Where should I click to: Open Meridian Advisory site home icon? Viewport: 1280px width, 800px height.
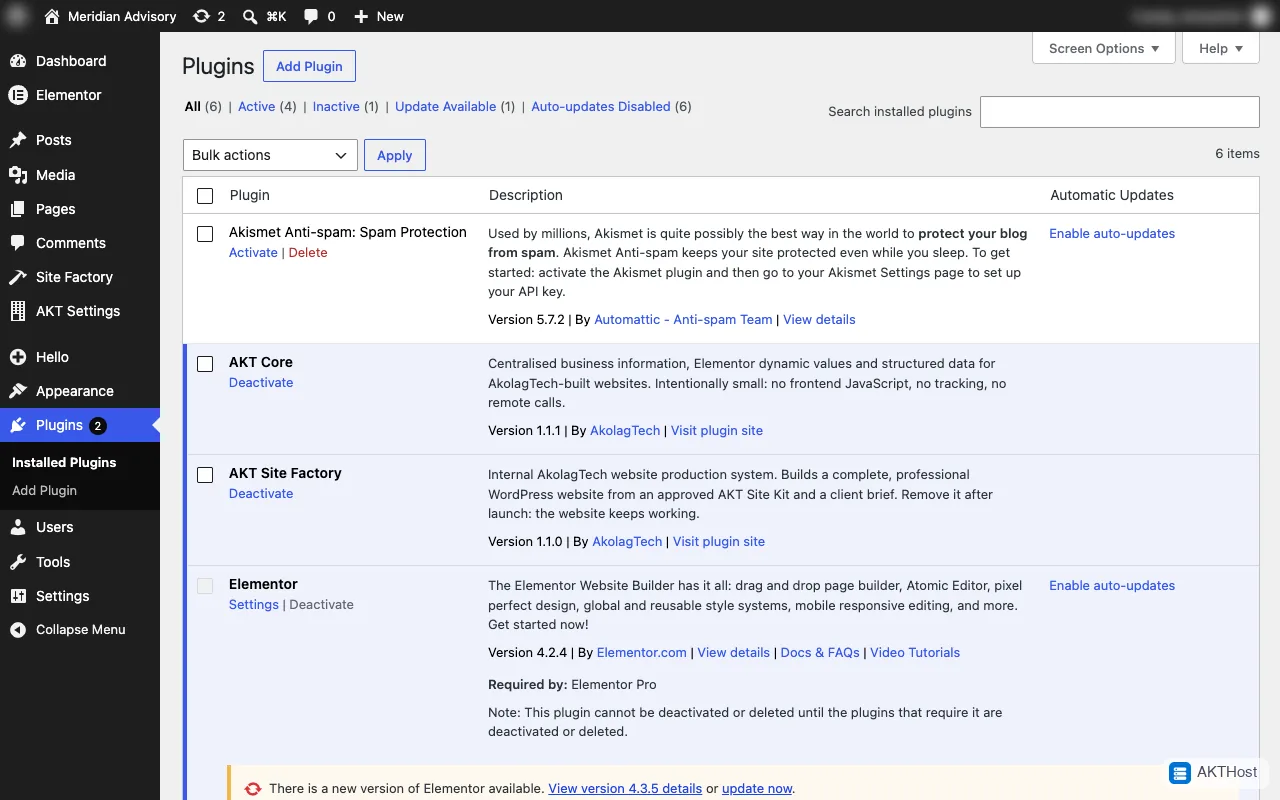[52, 16]
